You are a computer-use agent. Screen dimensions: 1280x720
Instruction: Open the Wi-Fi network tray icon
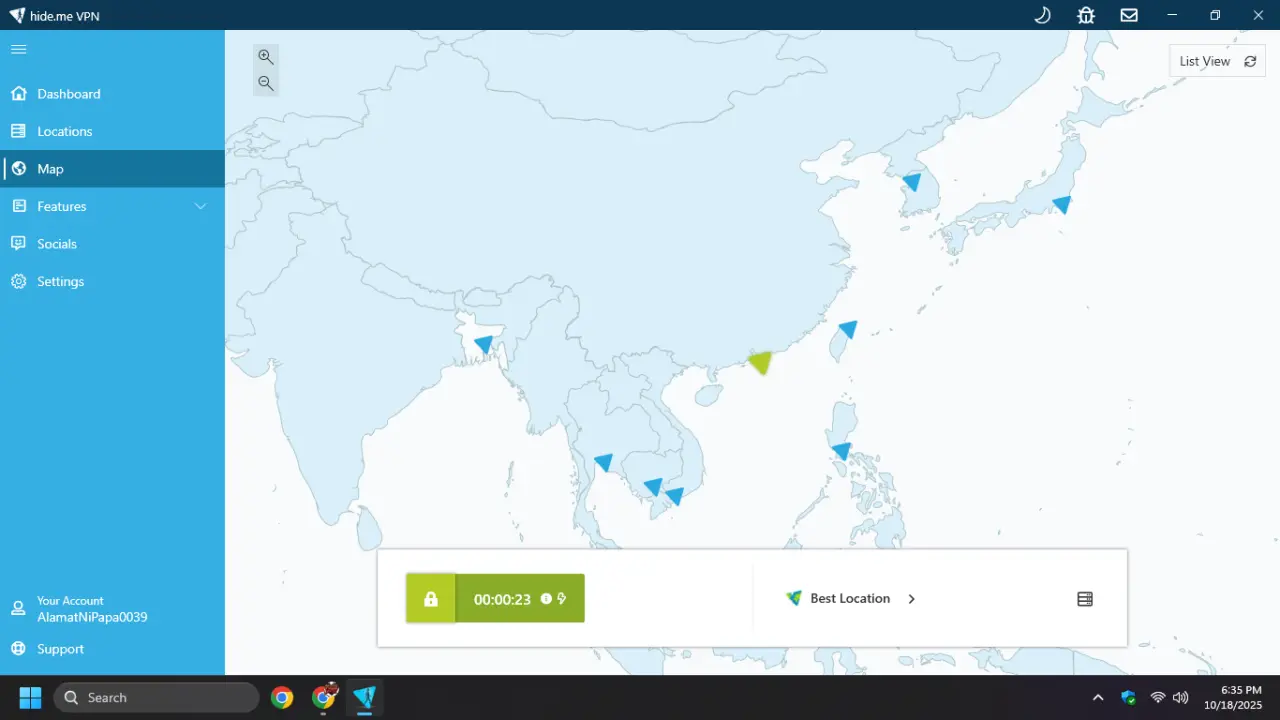(x=1158, y=697)
